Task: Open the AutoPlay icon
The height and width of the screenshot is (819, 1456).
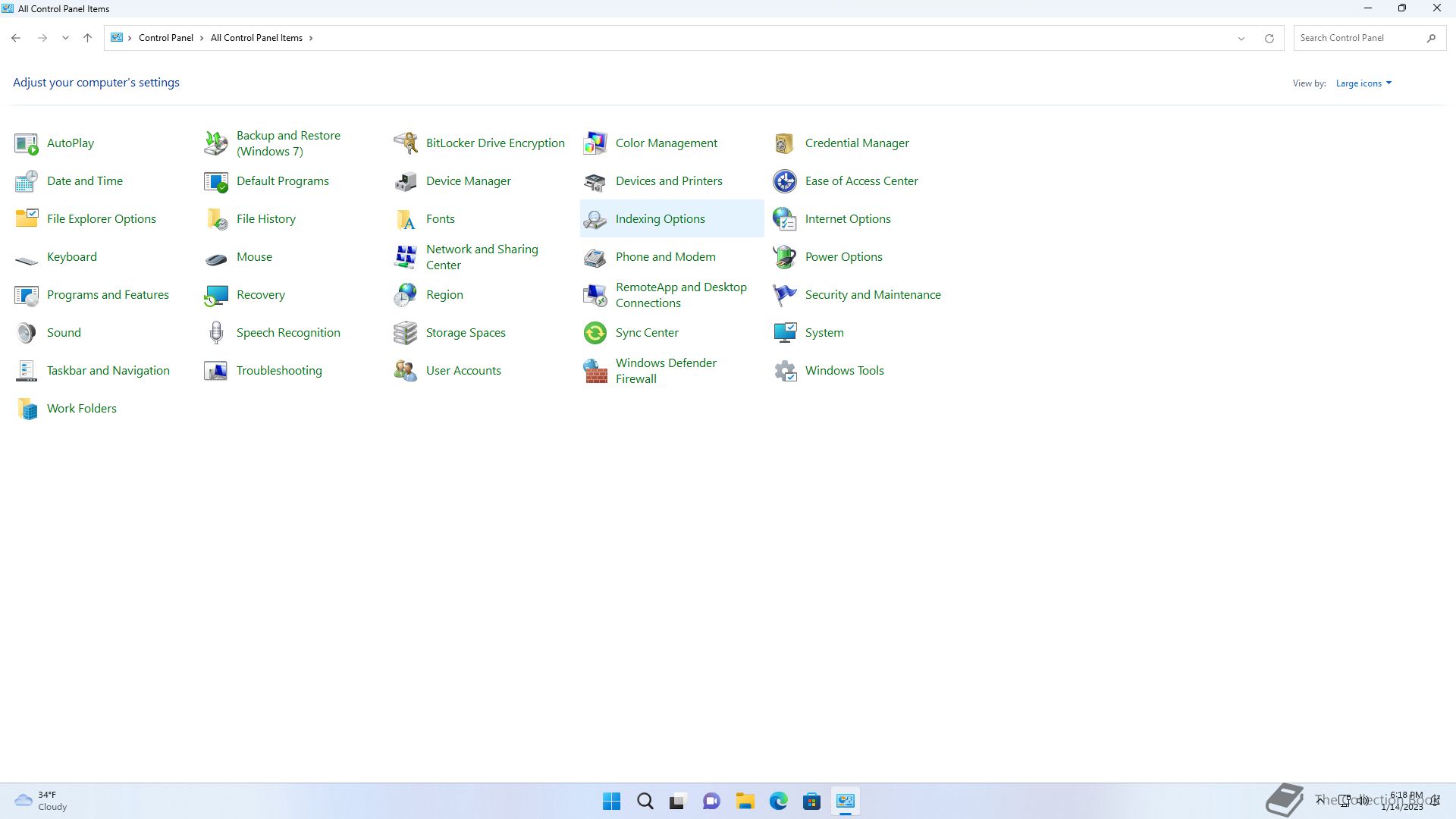Action: coord(27,143)
